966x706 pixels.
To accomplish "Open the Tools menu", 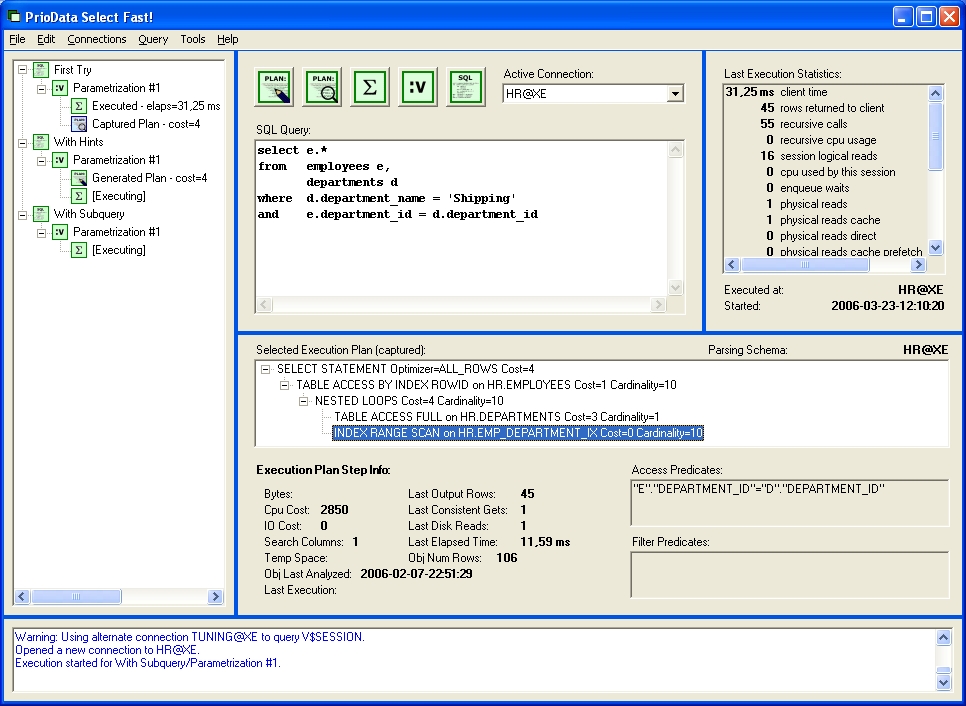I will (x=192, y=39).
